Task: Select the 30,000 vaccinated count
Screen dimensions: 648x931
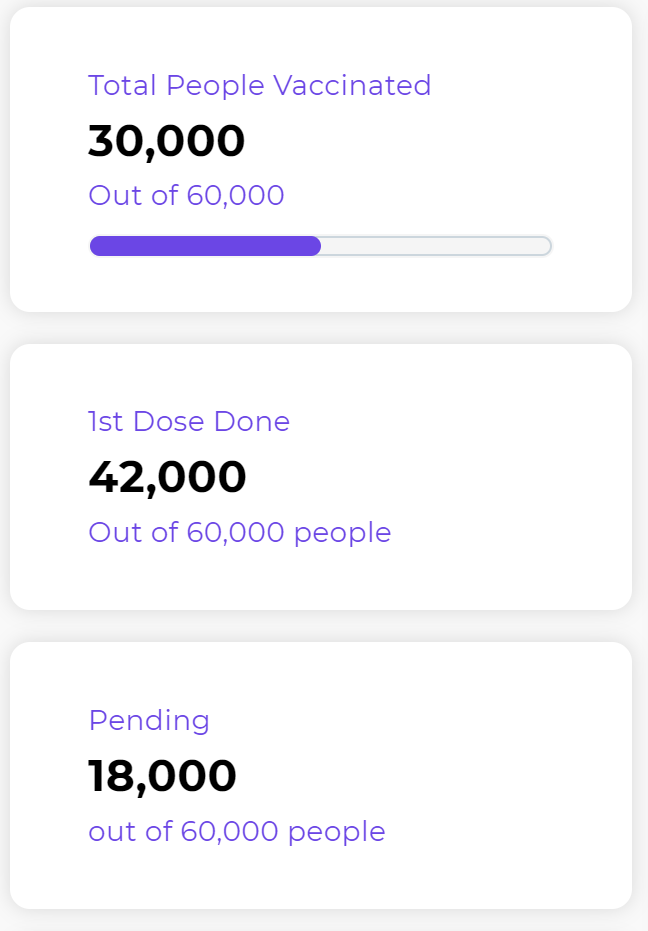Action: (166, 141)
